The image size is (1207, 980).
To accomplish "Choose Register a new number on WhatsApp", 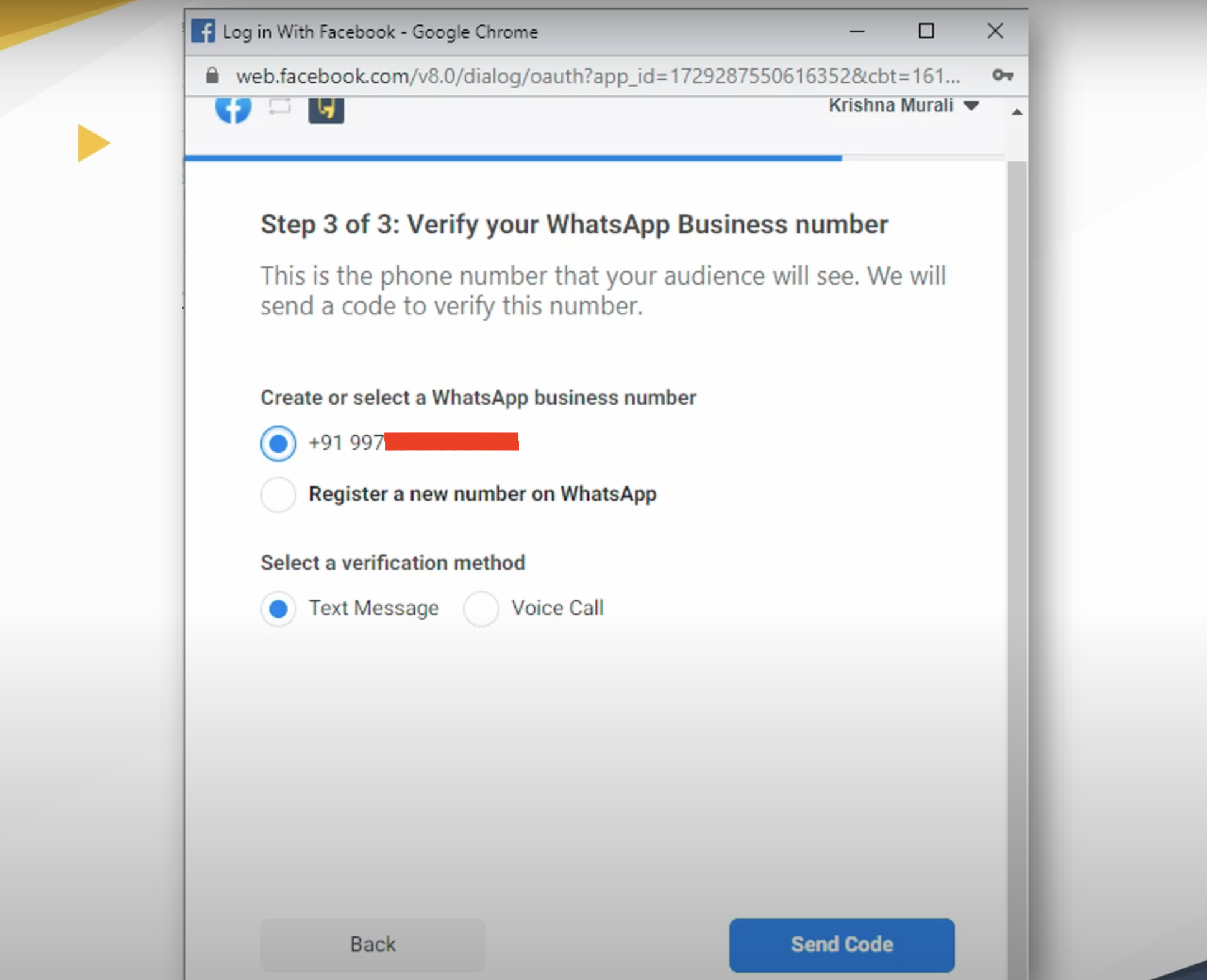I will pyautogui.click(x=278, y=494).
